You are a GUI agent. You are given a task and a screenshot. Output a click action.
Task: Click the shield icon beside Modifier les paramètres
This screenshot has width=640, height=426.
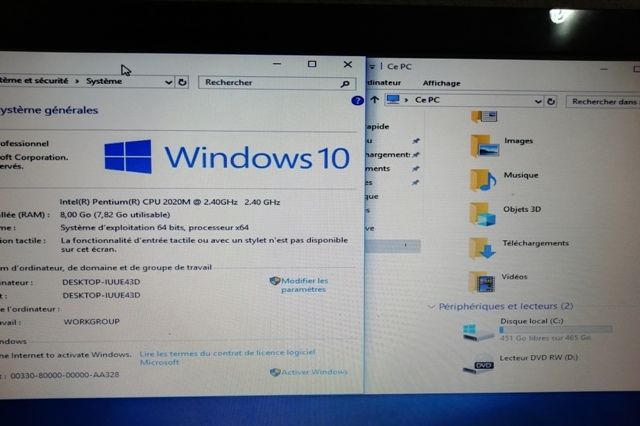pyautogui.click(x=275, y=281)
